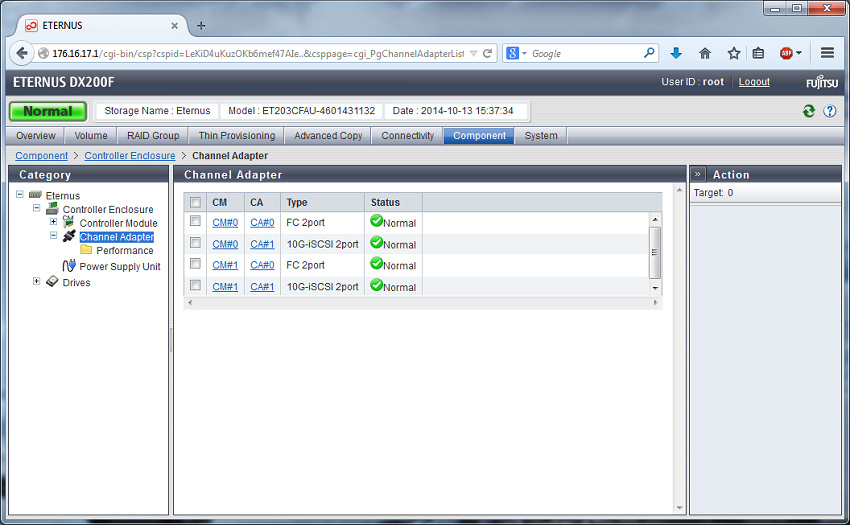The image size is (850, 525).
Task: Close the ETERNUS browser tab
Action: 175,25
